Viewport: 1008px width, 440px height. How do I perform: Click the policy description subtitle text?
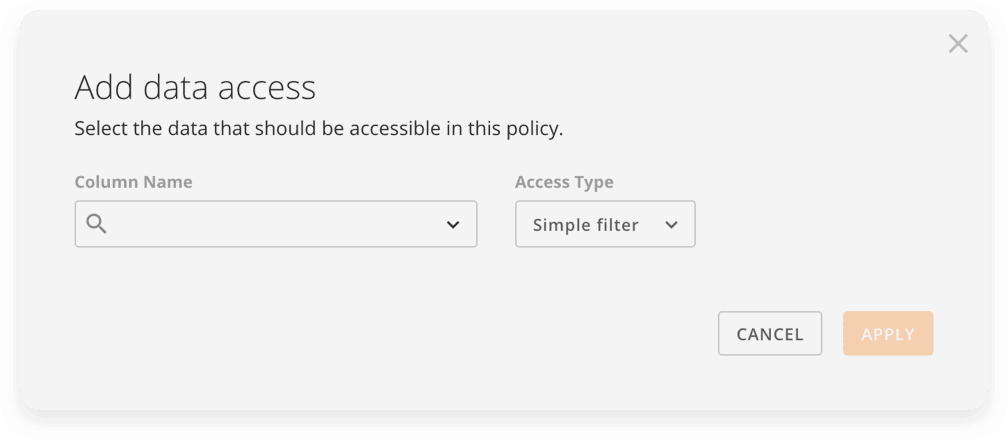[319, 129]
